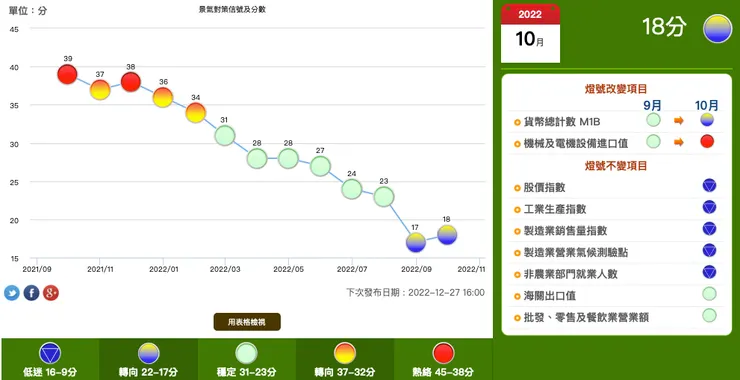Viewport: 740px width, 380px height.
Task: Open the 用表格檢視 table view button
Action: [x=247, y=322]
